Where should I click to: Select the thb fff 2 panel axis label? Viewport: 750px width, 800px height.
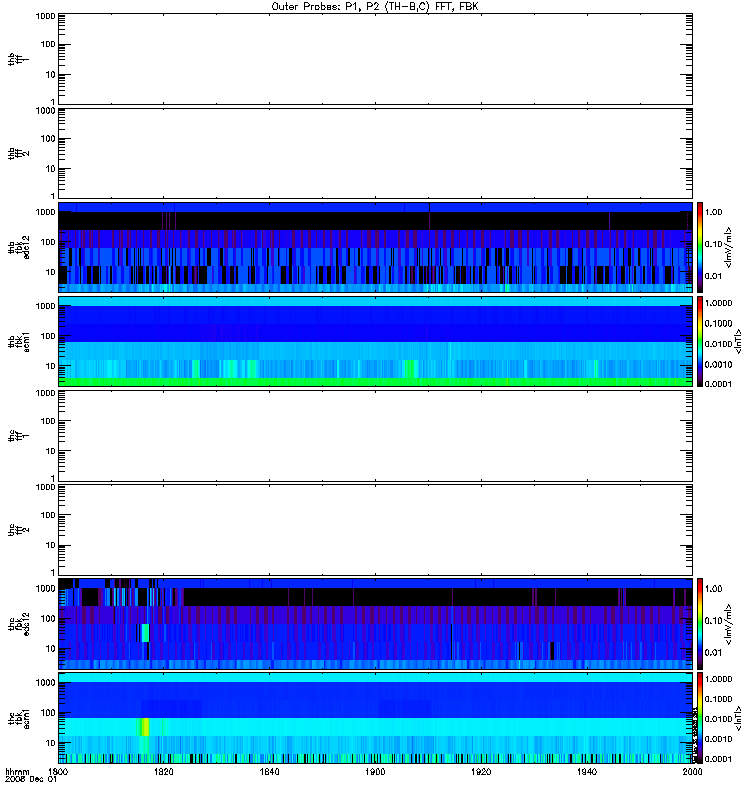18,154
